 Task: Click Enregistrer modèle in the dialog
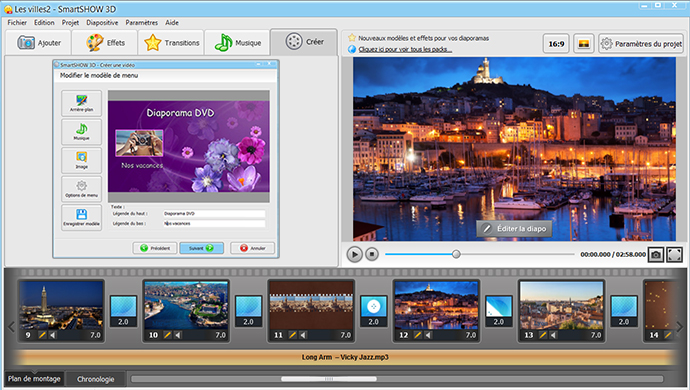81,217
